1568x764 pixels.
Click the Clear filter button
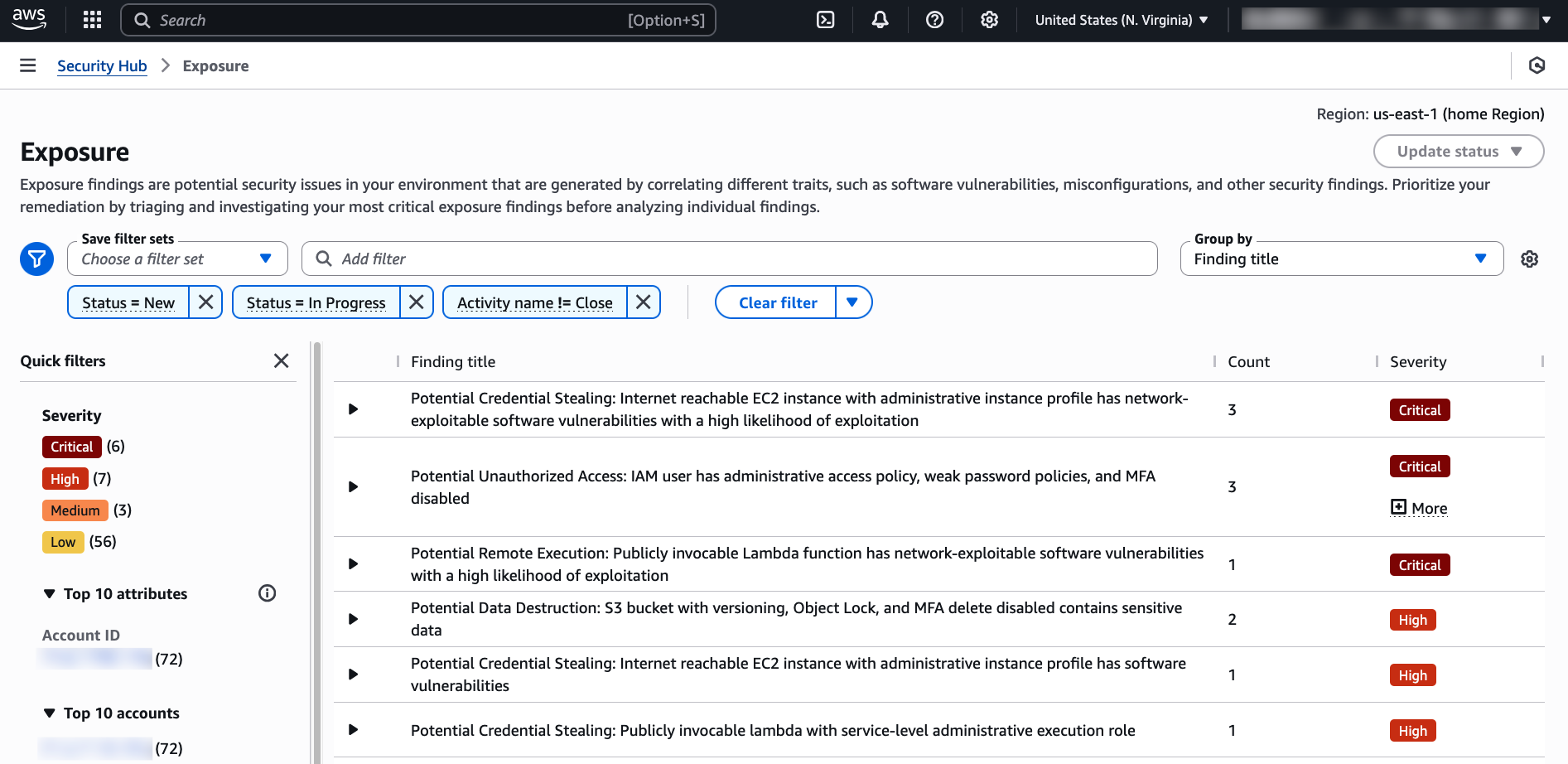click(777, 302)
